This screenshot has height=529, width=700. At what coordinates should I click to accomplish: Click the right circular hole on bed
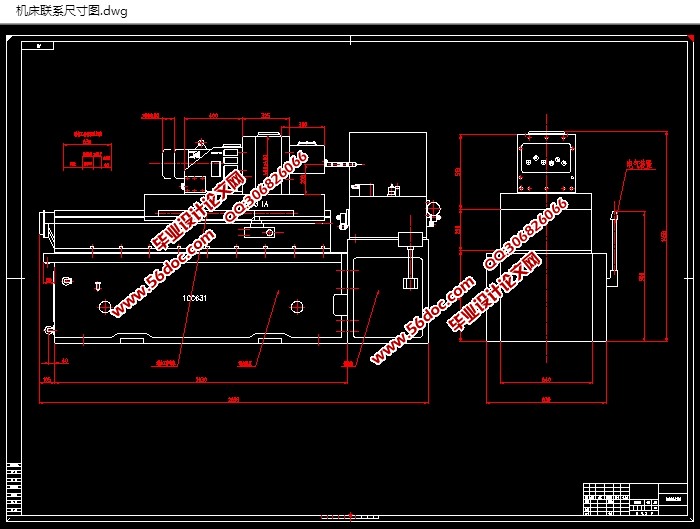pyautogui.click(x=297, y=307)
